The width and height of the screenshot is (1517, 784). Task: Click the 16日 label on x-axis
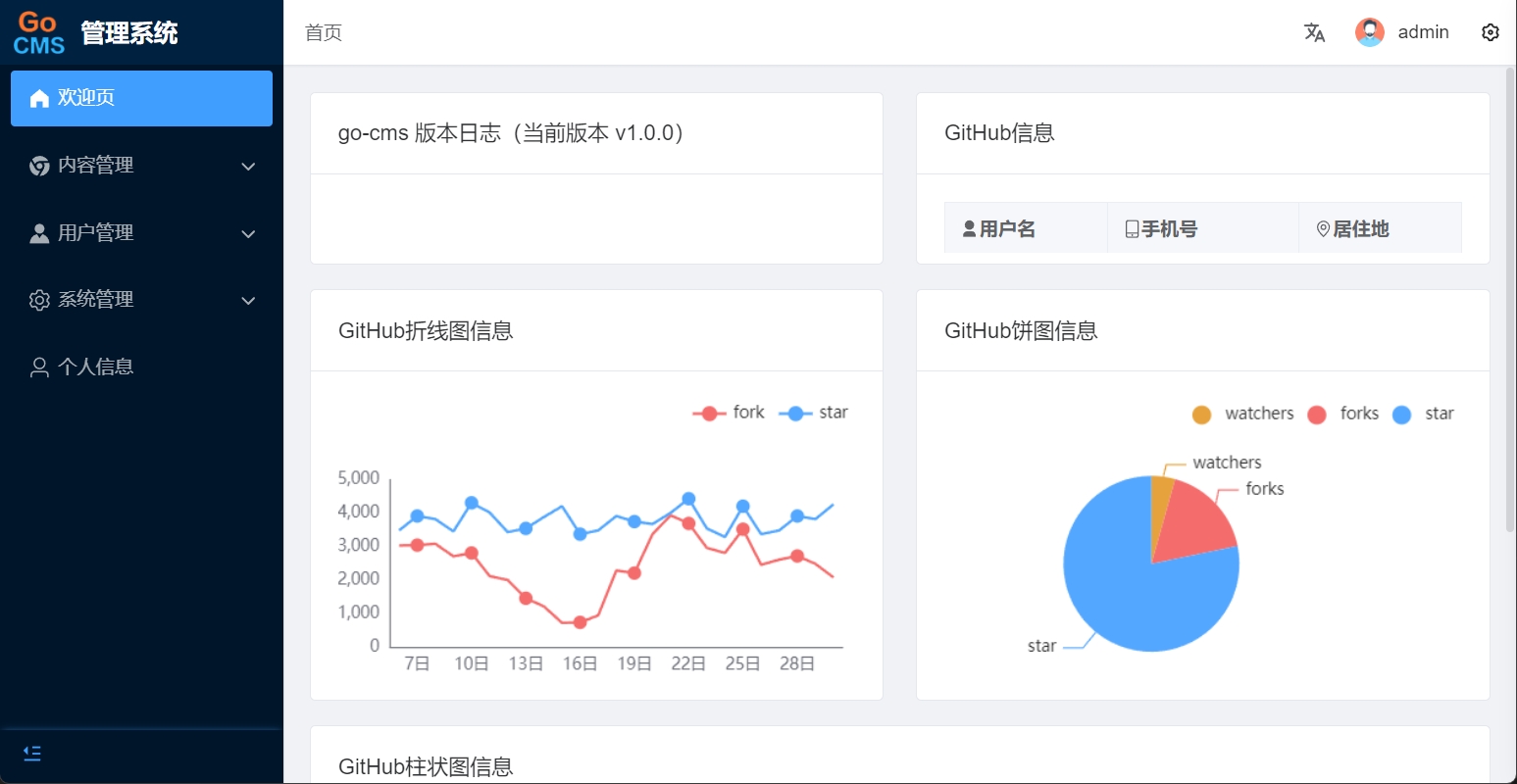580,663
